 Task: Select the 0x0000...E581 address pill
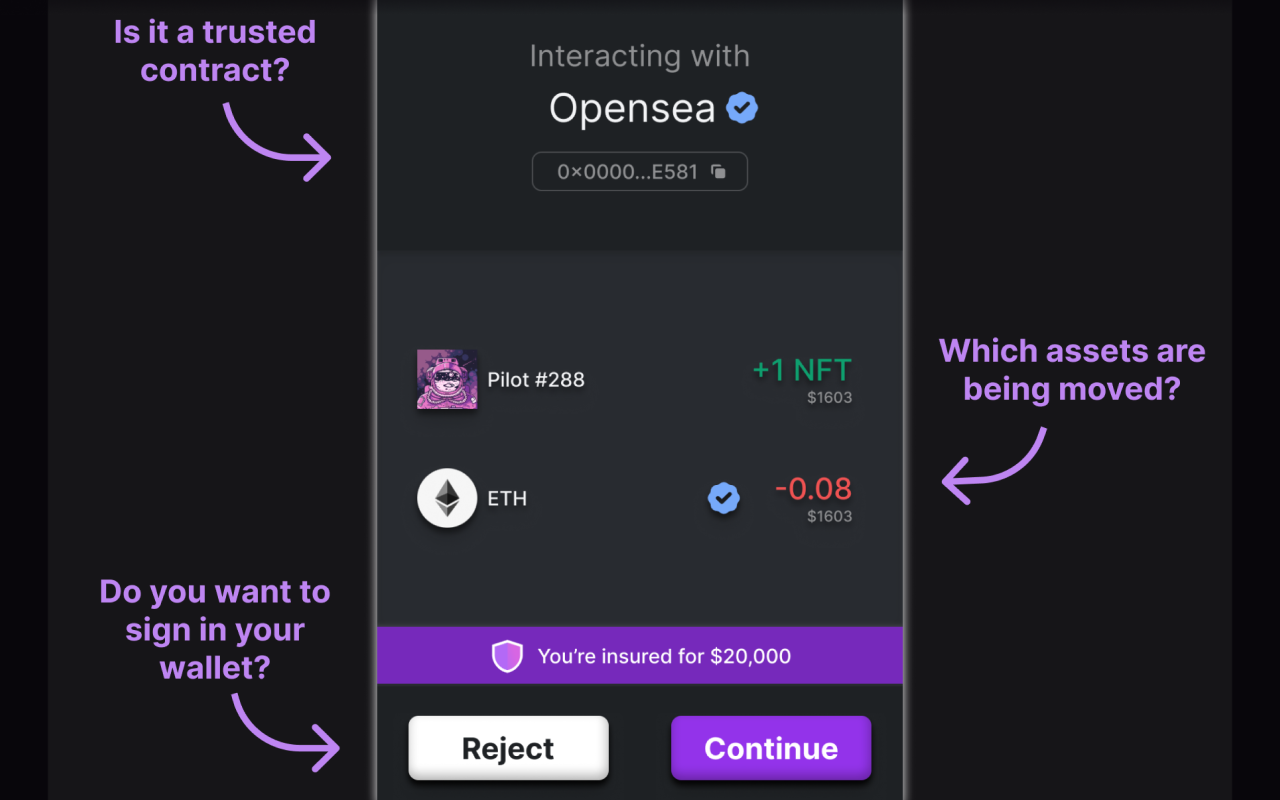pos(640,172)
